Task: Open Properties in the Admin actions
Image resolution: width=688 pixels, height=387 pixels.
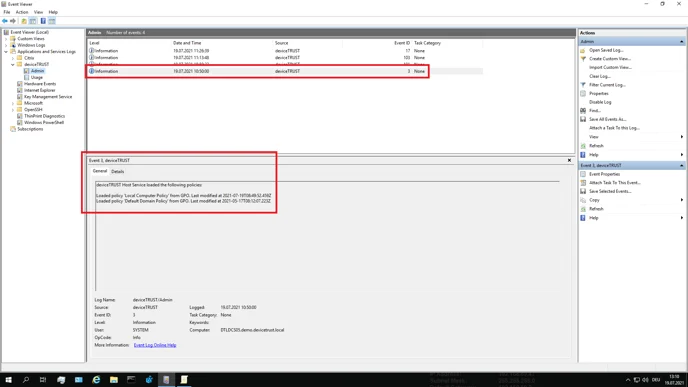Action: click(x=598, y=93)
